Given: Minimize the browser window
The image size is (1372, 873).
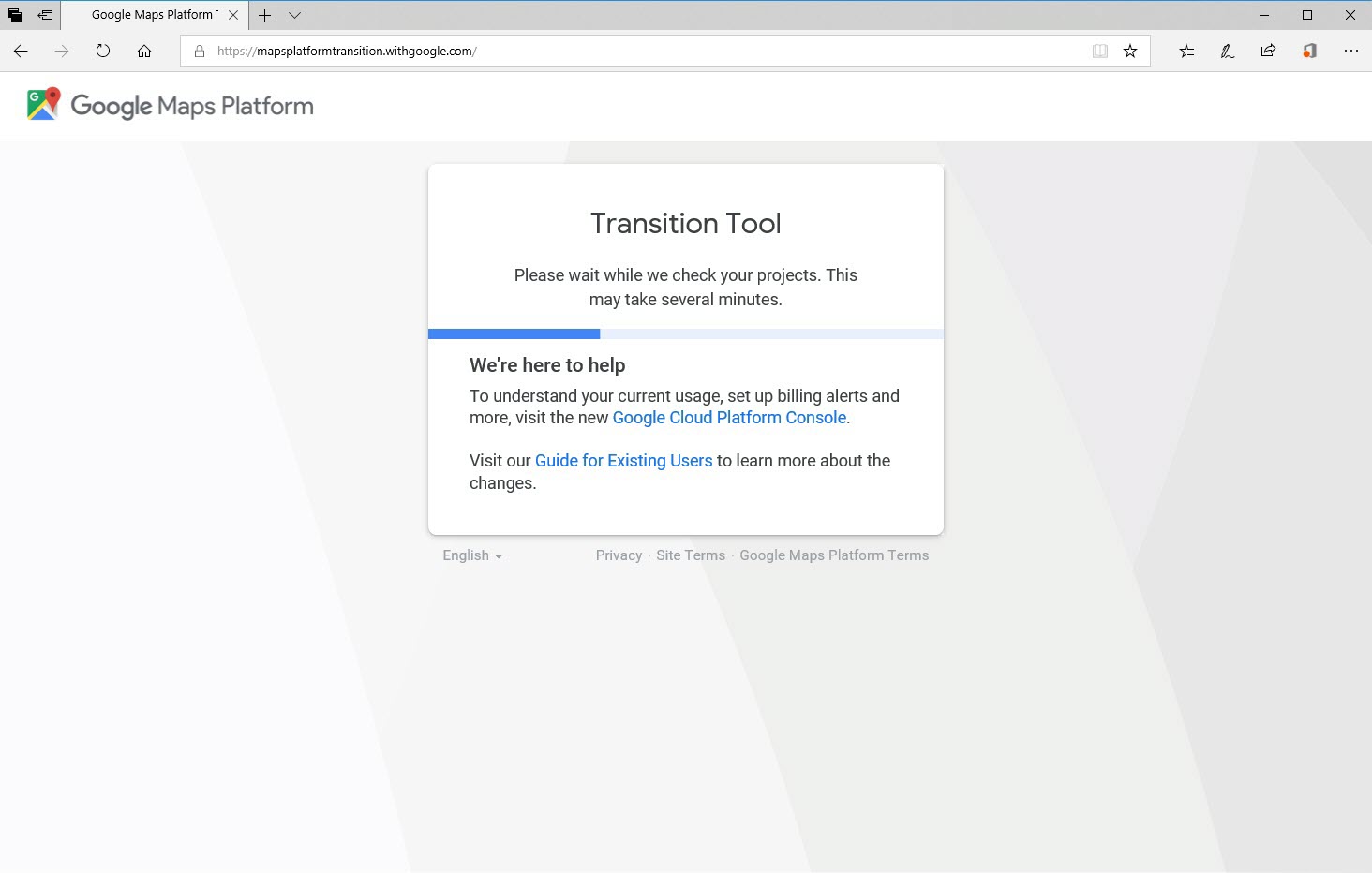Looking at the screenshot, I should [1264, 15].
